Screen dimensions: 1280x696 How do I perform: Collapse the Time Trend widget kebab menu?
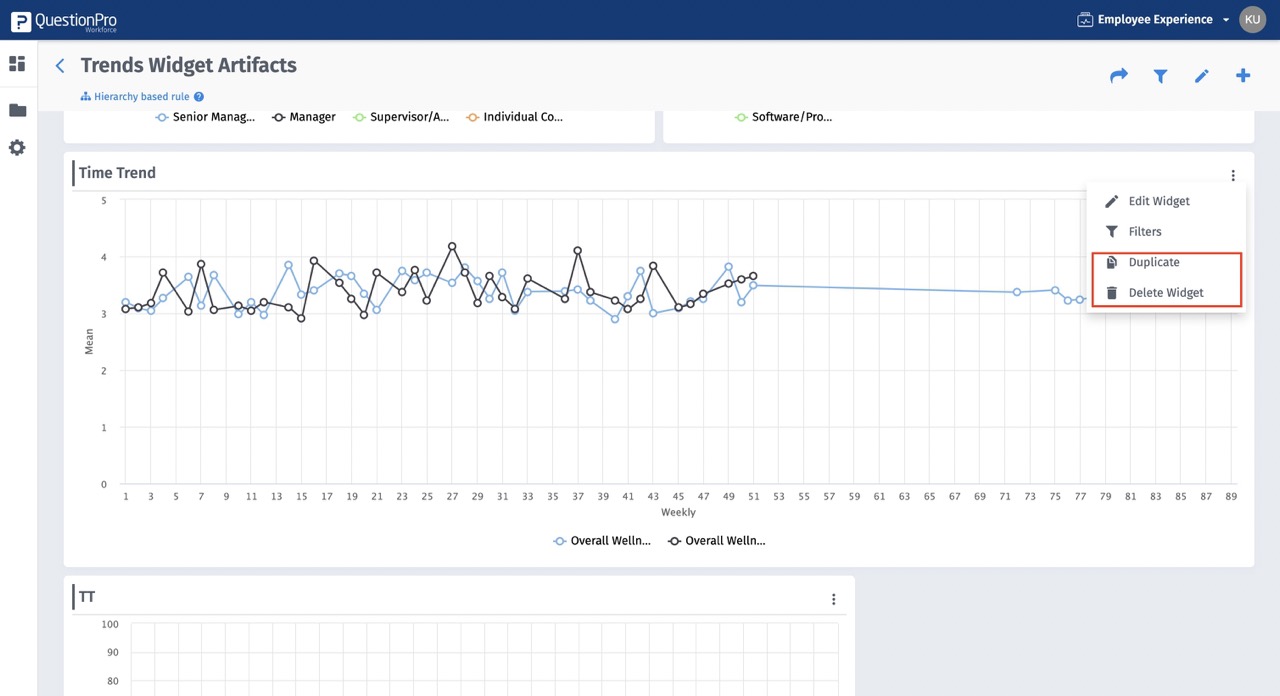coord(1233,176)
